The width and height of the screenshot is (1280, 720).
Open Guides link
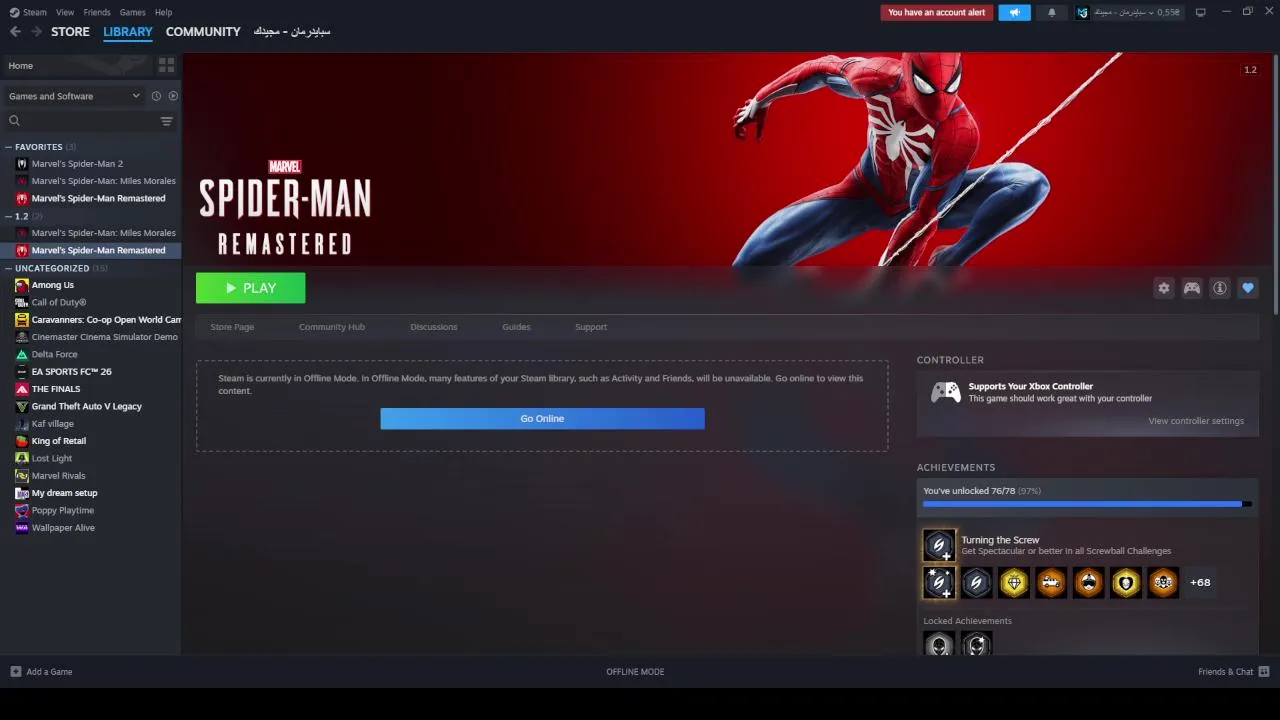point(516,327)
